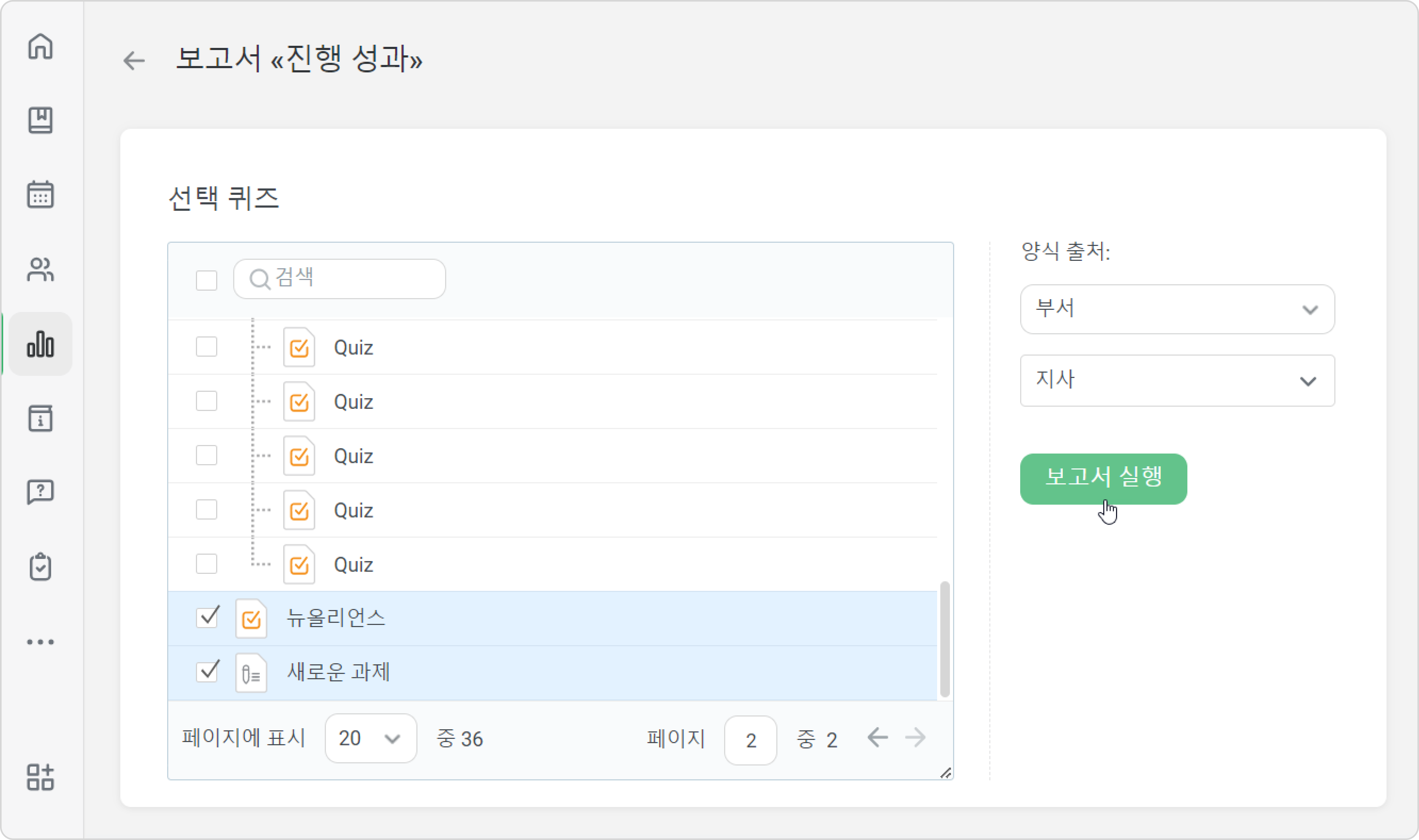Open the help question bubble icon

(40, 492)
